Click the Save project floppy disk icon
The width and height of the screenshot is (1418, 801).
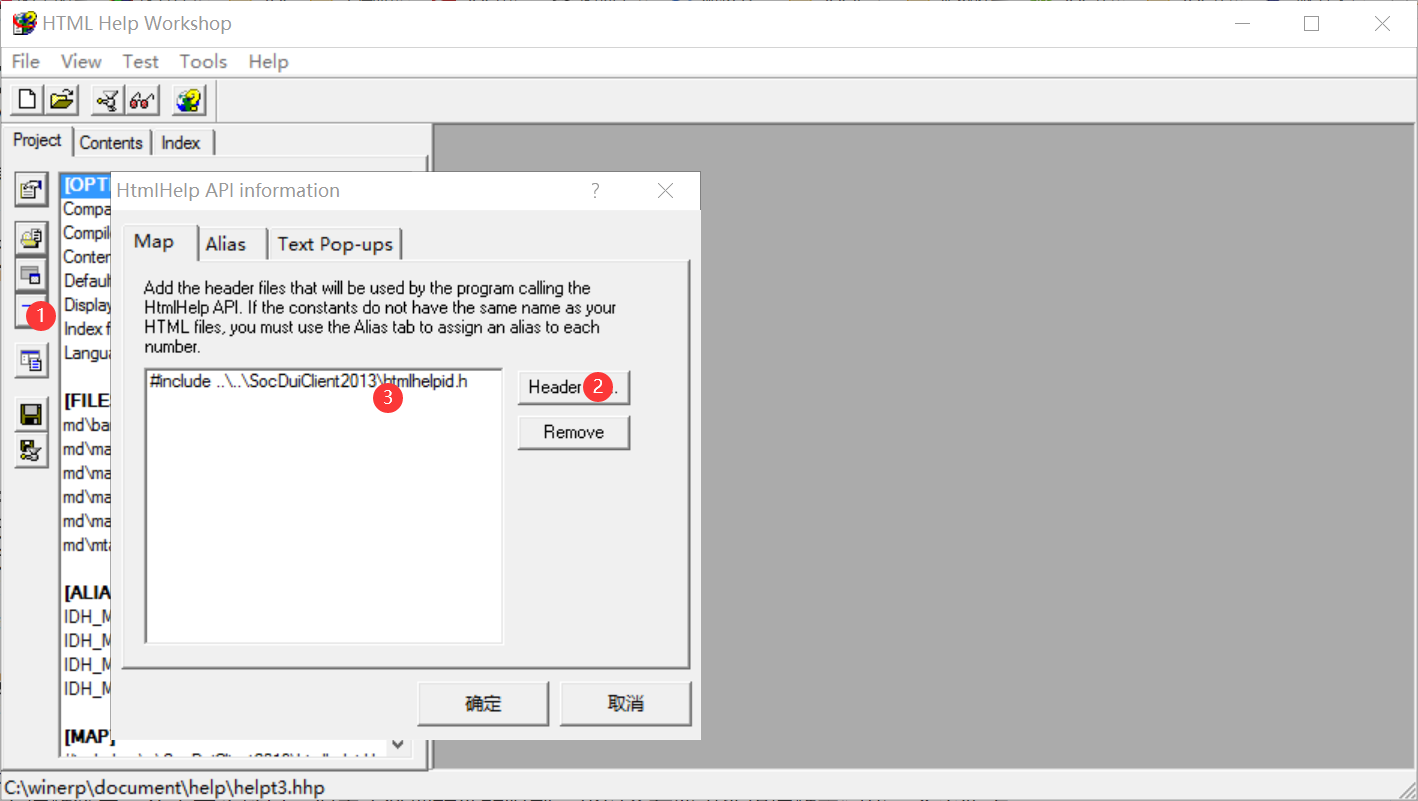[x=31, y=414]
